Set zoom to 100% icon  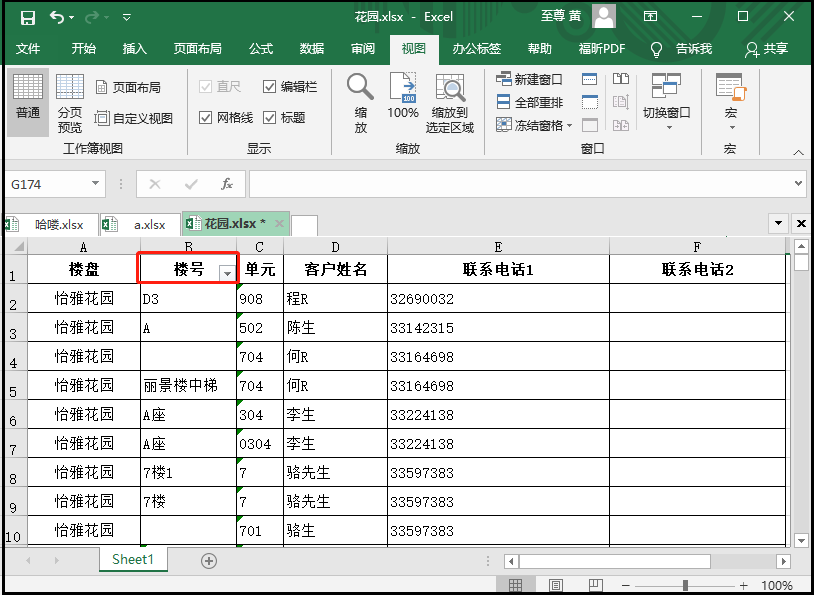point(403,97)
